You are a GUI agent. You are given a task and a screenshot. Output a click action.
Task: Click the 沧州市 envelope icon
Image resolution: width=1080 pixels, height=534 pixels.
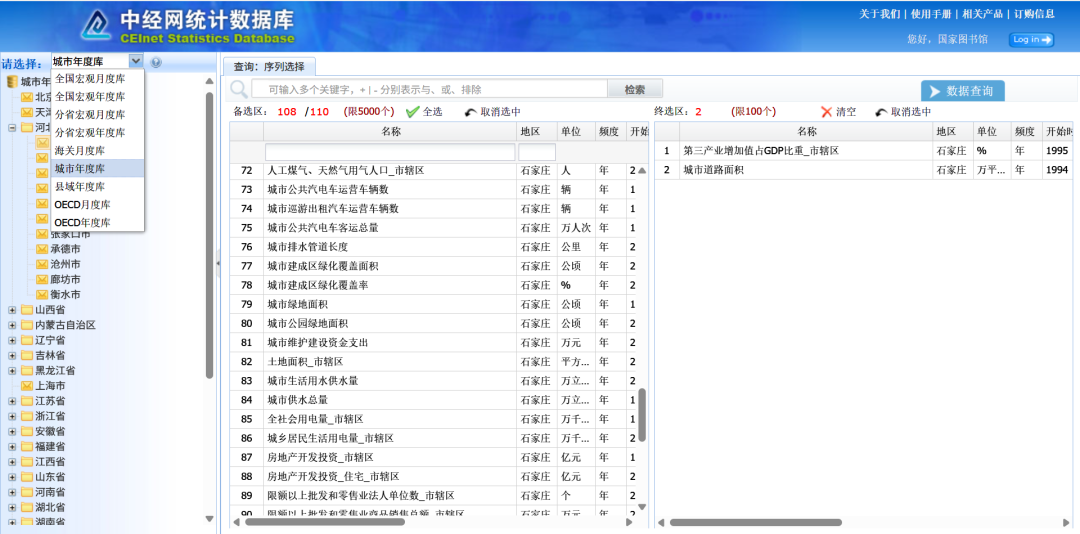(42, 264)
